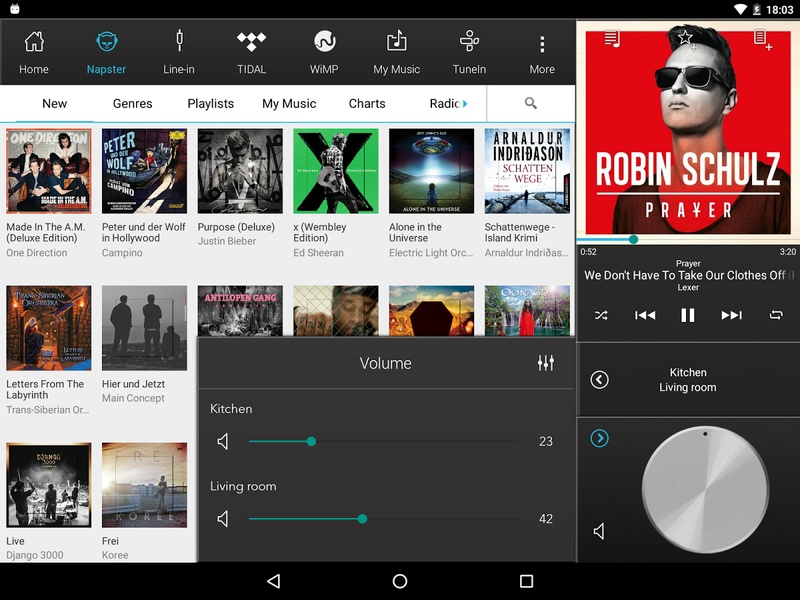Open the More overflow menu
This screenshot has width=800, height=600.
pyautogui.click(x=542, y=52)
